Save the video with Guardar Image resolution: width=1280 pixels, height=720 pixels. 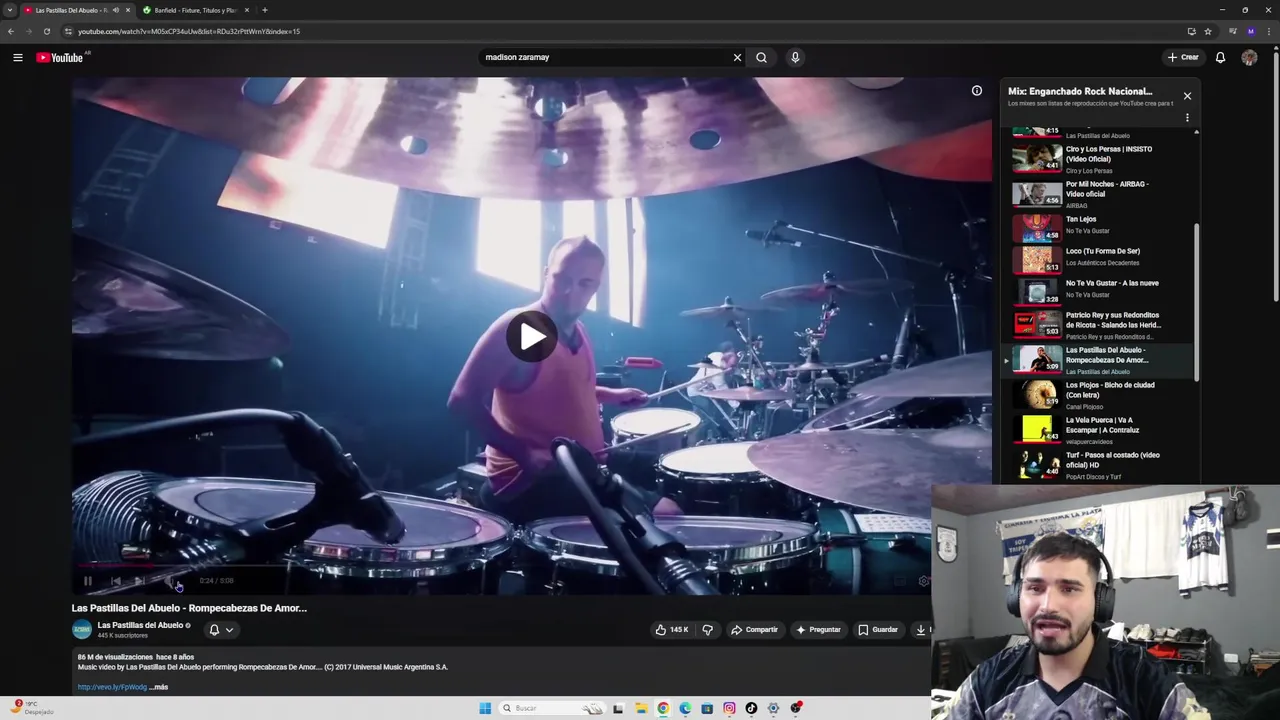point(878,629)
